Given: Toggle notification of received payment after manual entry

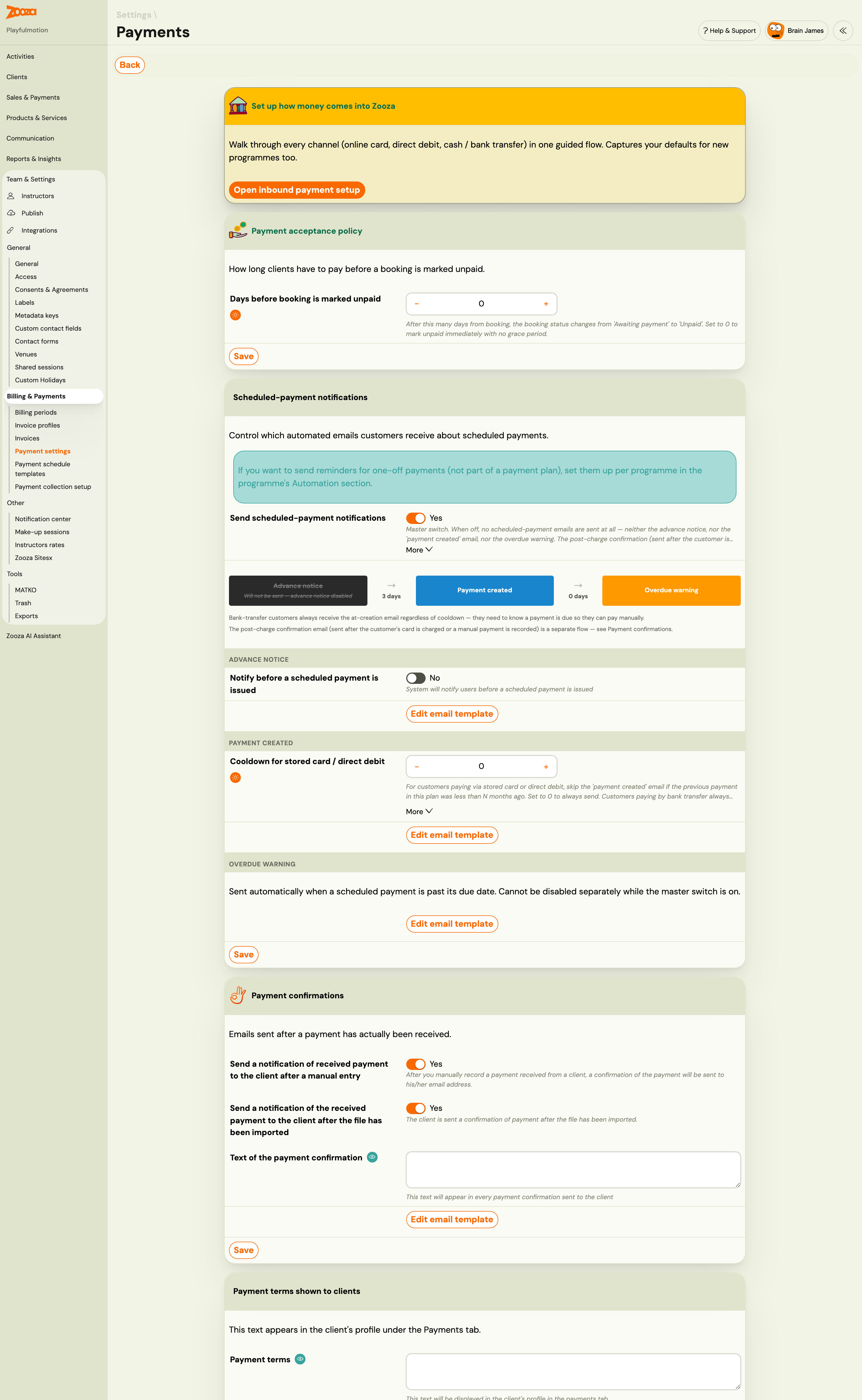Looking at the screenshot, I should (416, 1064).
